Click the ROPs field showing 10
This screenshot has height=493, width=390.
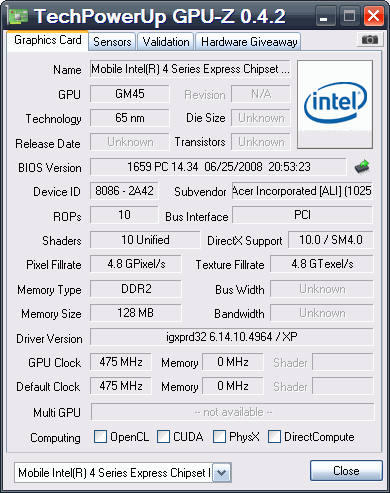click(x=124, y=215)
